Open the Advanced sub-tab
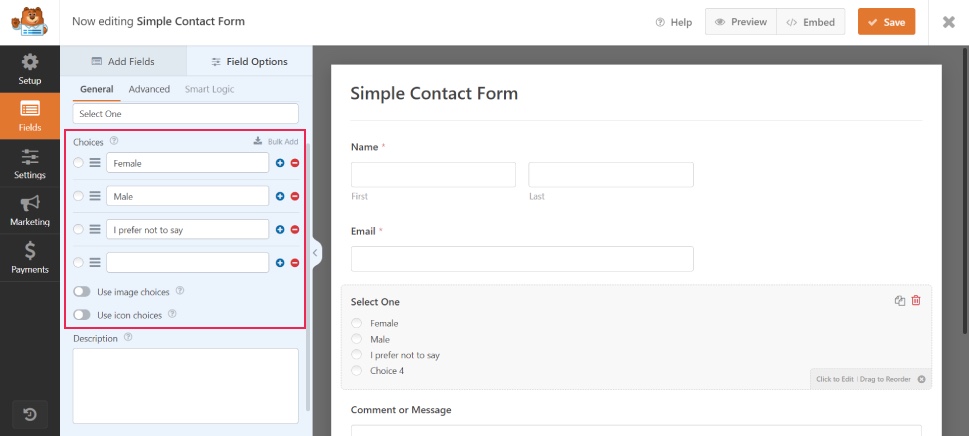This screenshot has width=969, height=436. (x=149, y=89)
